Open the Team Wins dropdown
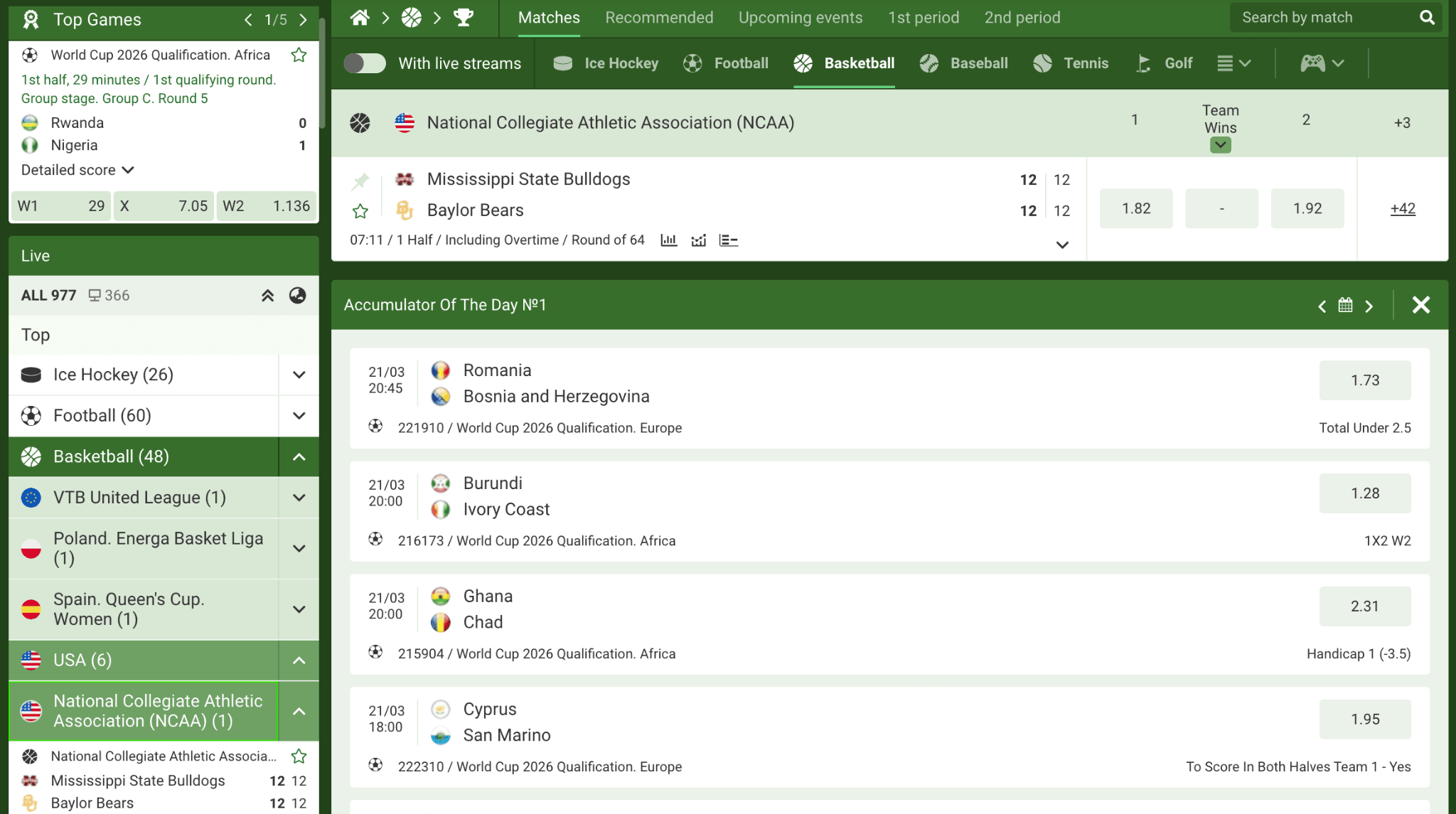Image resolution: width=1456 pixels, height=814 pixels. (1221, 145)
